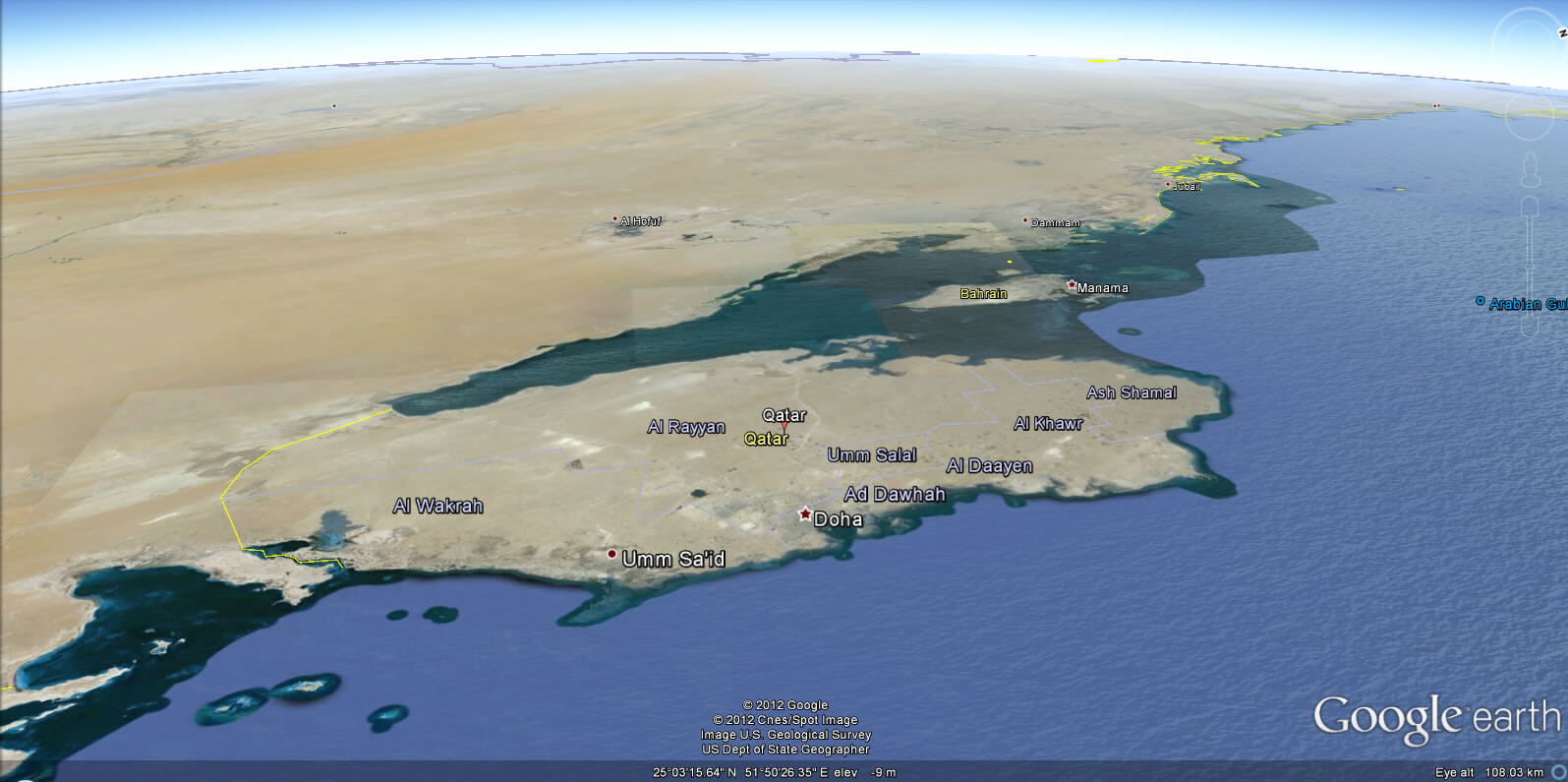Click the Ash Shamal region label
Image resolution: width=1568 pixels, height=782 pixels.
point(1131,392)
